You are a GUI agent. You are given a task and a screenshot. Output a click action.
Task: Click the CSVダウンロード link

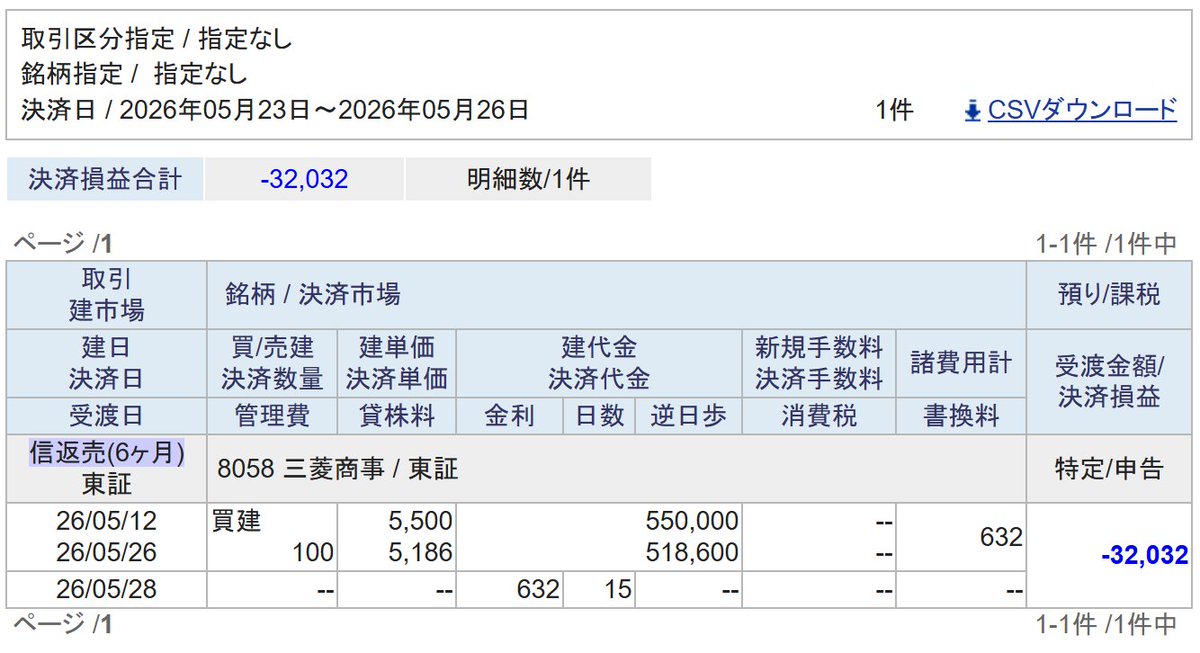point(1082,110)
